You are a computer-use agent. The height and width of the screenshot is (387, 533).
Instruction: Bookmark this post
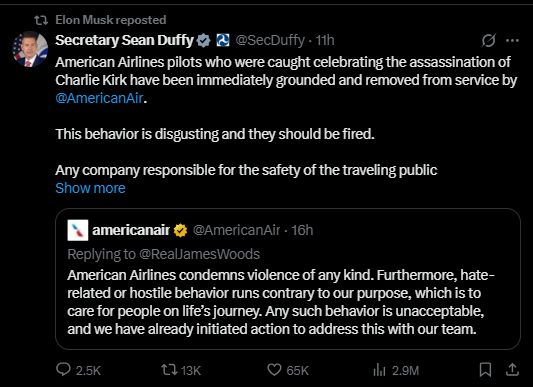(485, 370)
